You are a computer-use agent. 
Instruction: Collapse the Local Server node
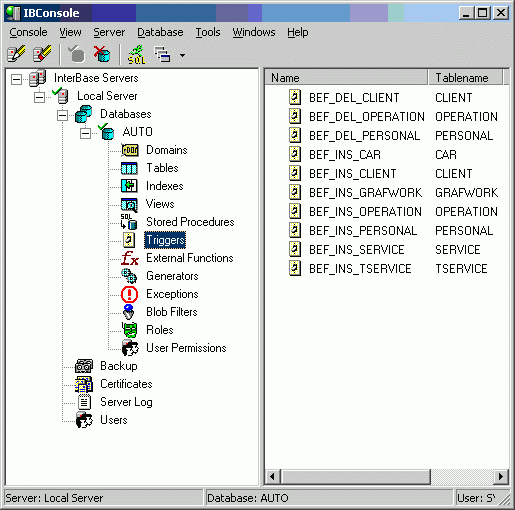tap(39, 97)
